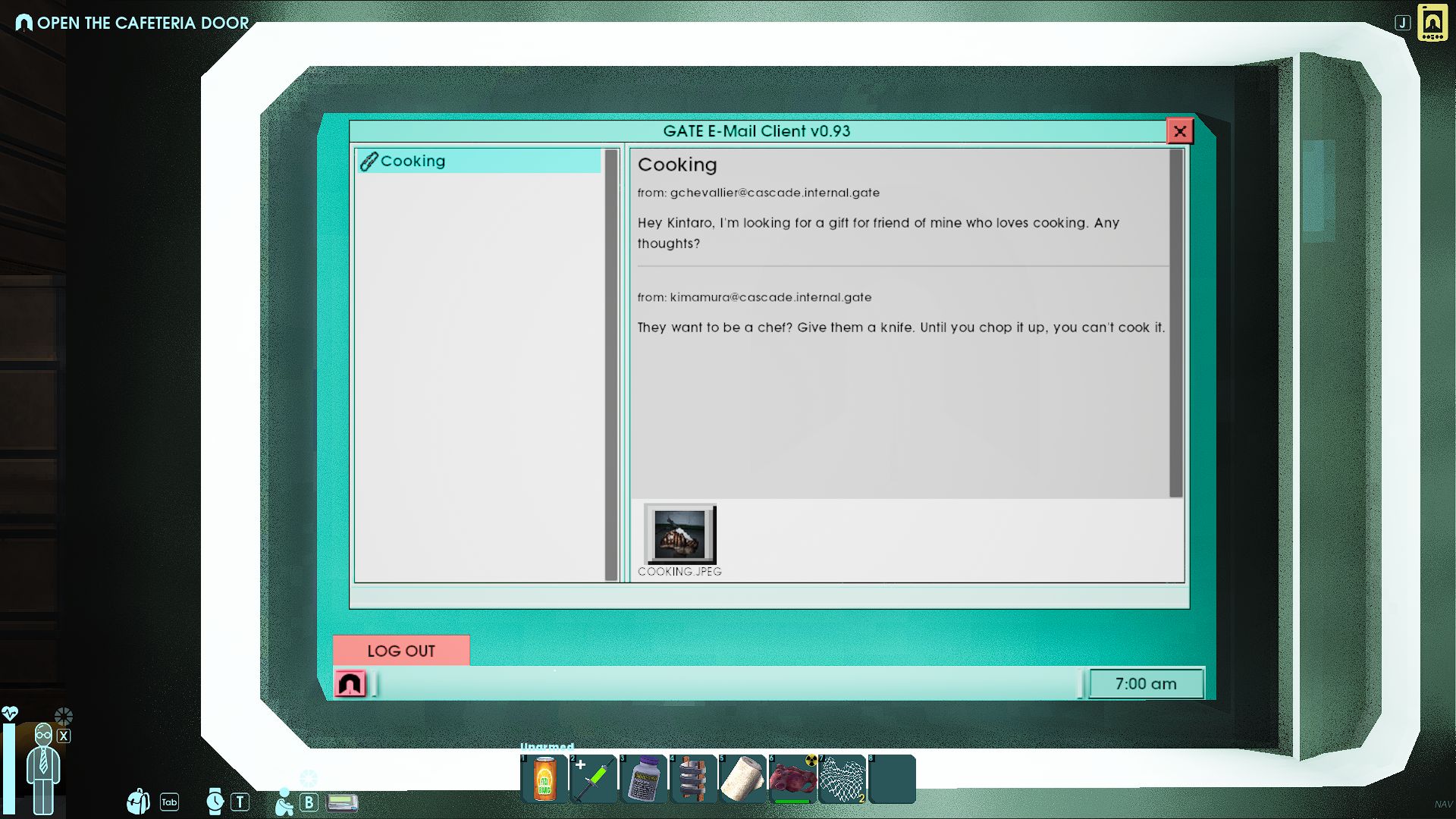
Task: Click the 7:00 am clock display
Action: click(1146, 684)
